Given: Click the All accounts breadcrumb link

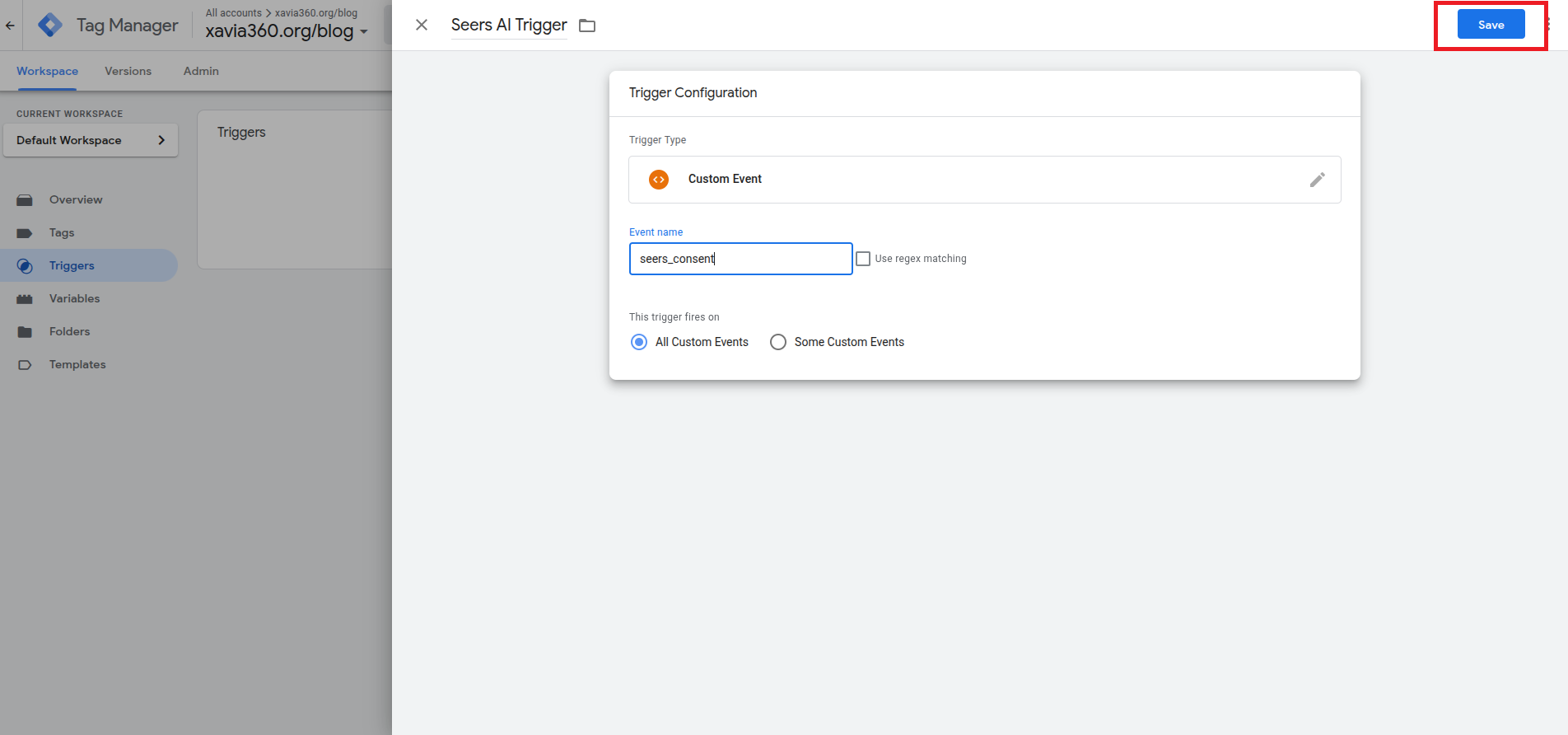Looking at the screenshot, I should [x=233, y=13].
